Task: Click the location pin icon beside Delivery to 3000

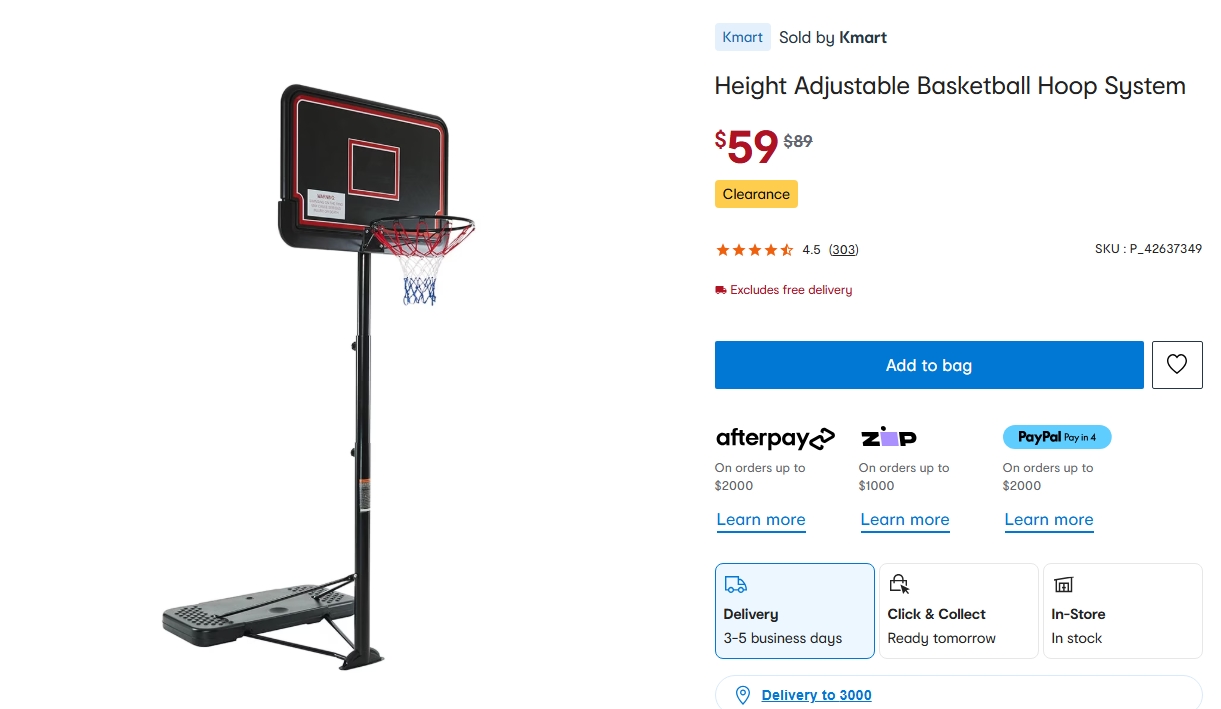Action: point(743,695)
